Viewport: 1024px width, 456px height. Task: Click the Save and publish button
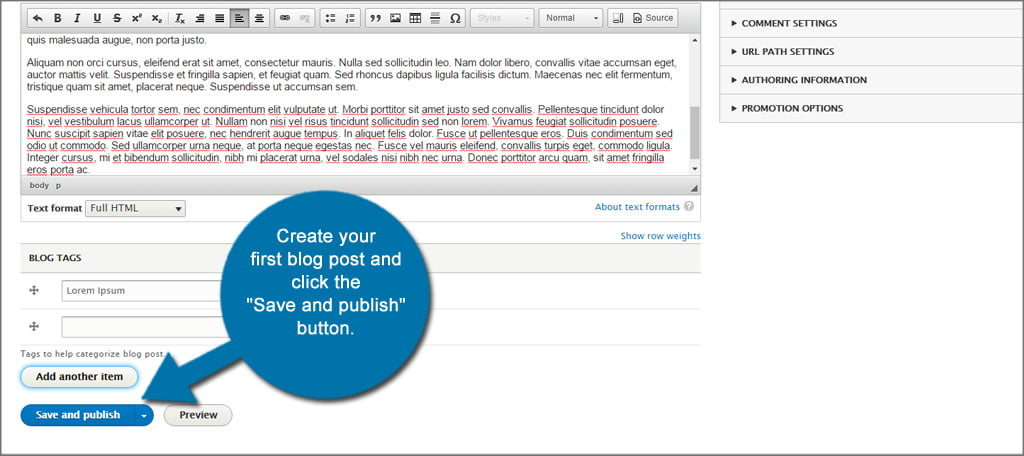(78, 415)
